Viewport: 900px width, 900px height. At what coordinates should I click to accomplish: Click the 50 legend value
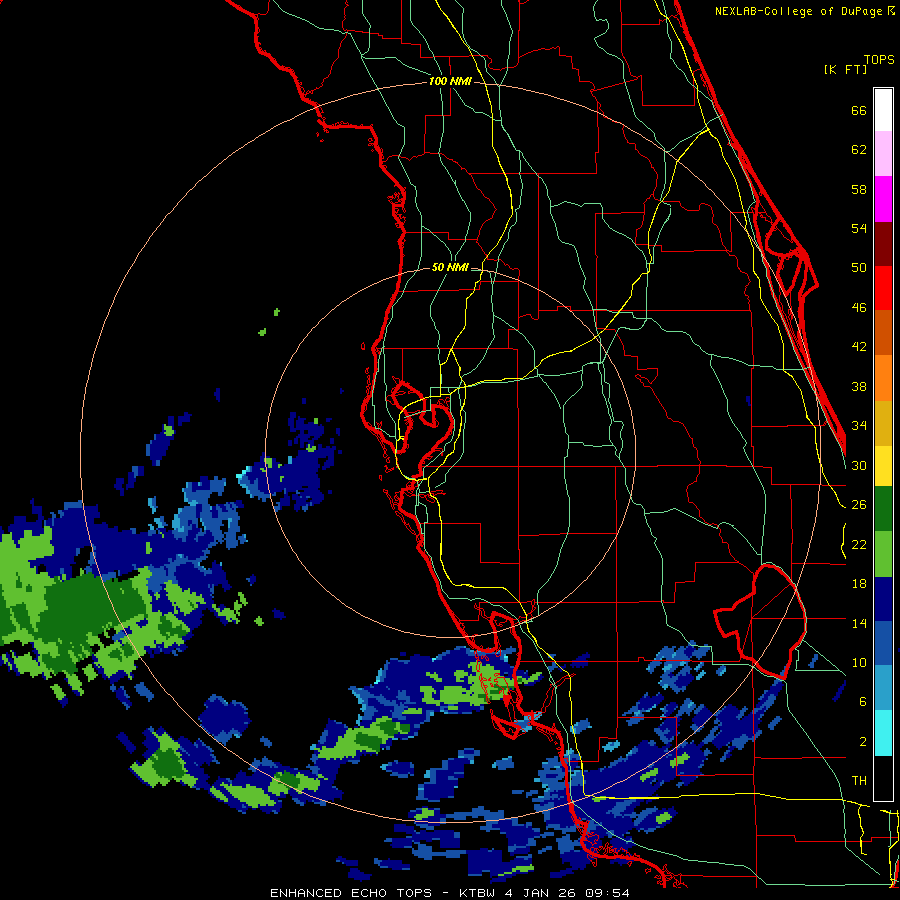[859, 268]
